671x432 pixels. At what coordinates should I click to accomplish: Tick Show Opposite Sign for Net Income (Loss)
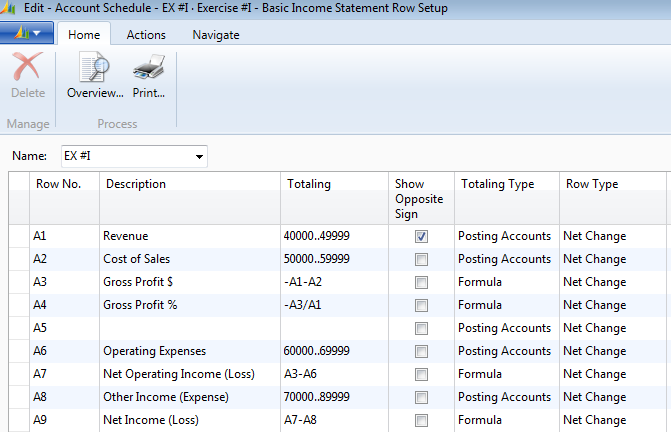pos(421,420)
